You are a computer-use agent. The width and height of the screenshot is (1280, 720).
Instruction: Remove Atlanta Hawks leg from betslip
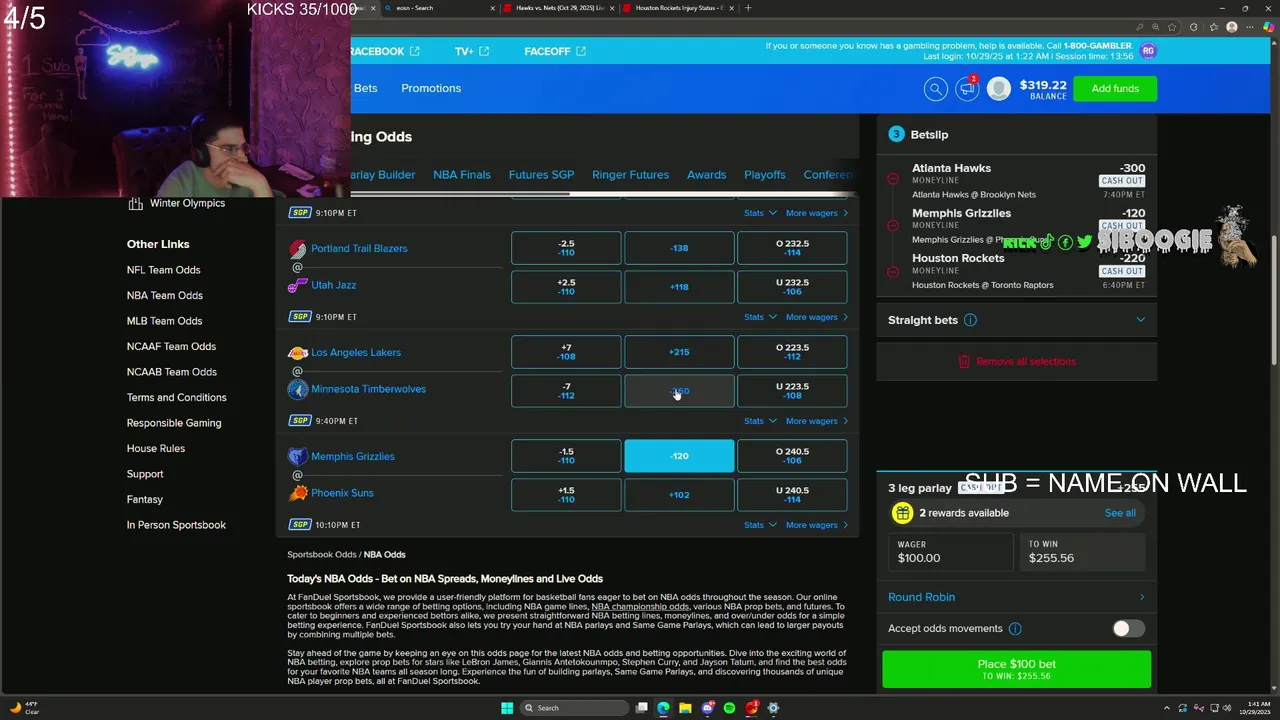[893, 180]
